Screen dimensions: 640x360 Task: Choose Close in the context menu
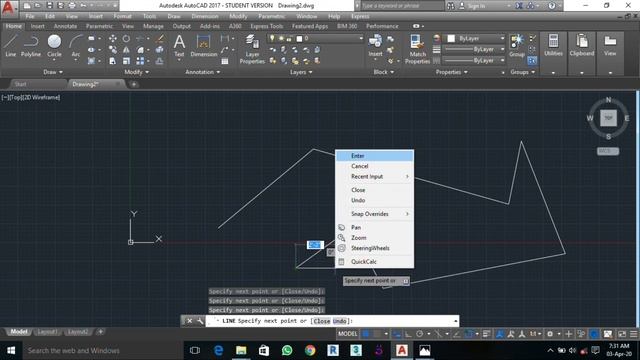374,190
